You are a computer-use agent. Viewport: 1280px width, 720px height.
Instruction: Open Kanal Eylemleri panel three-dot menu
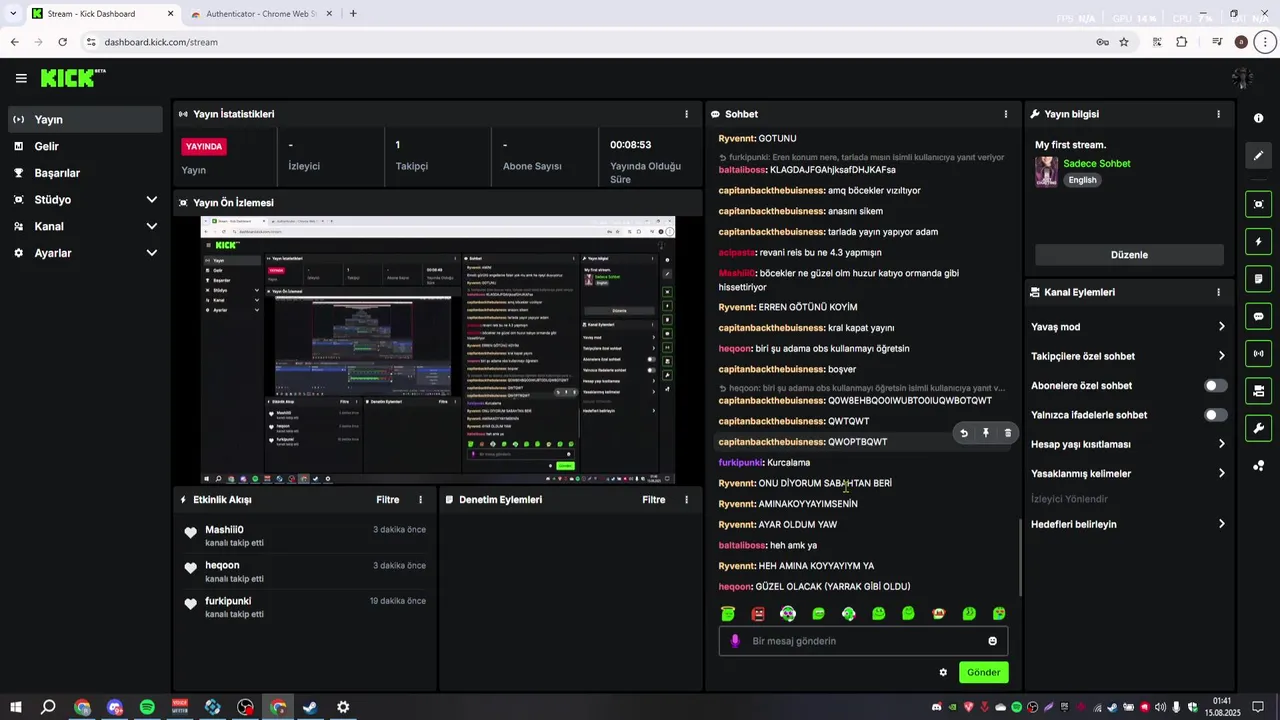(1218, 292)
